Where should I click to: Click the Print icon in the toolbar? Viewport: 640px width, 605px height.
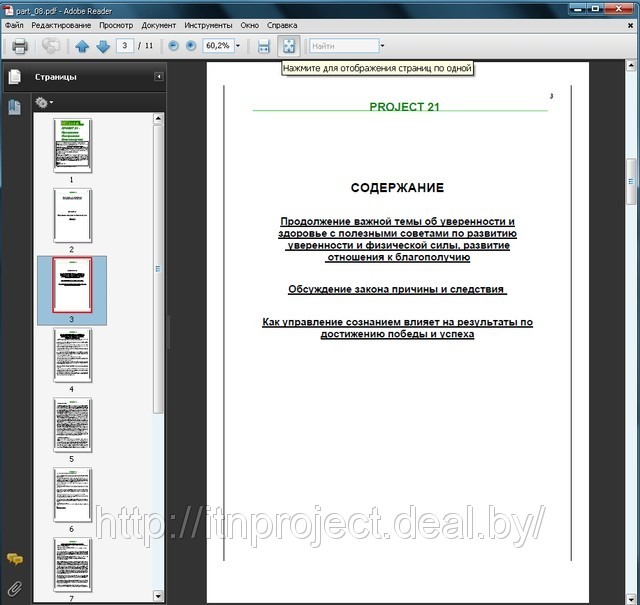[x=19, y=46]
